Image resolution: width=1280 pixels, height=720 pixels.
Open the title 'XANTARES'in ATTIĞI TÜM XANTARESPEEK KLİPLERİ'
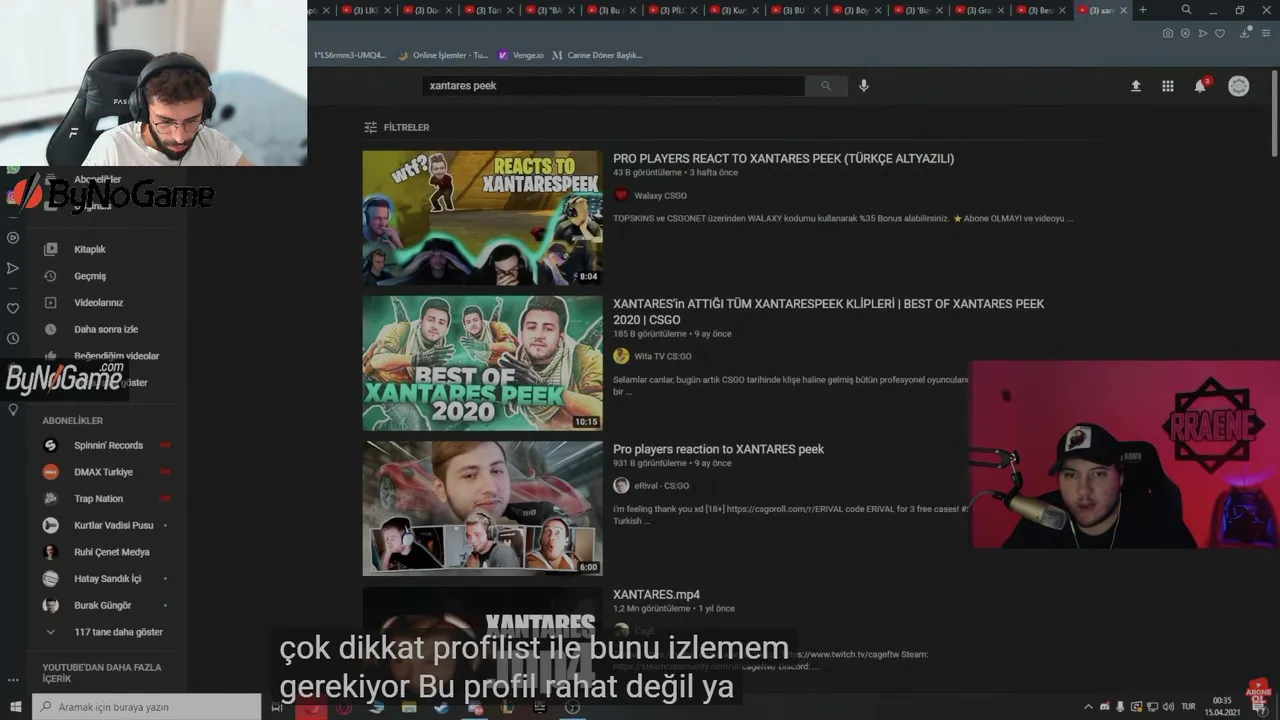[828, 312]
